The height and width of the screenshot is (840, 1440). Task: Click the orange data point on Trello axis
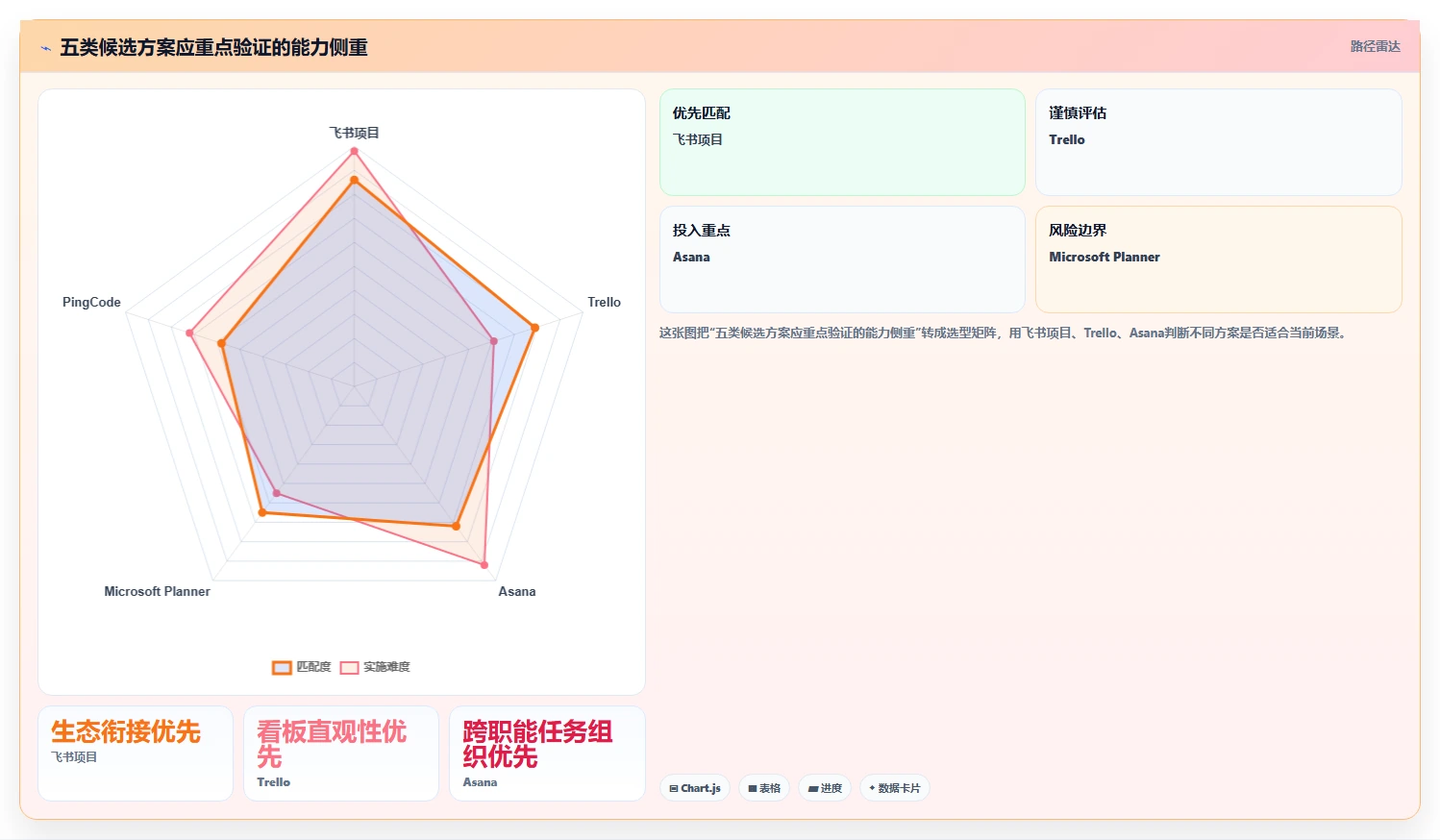(x=534, y=328)
